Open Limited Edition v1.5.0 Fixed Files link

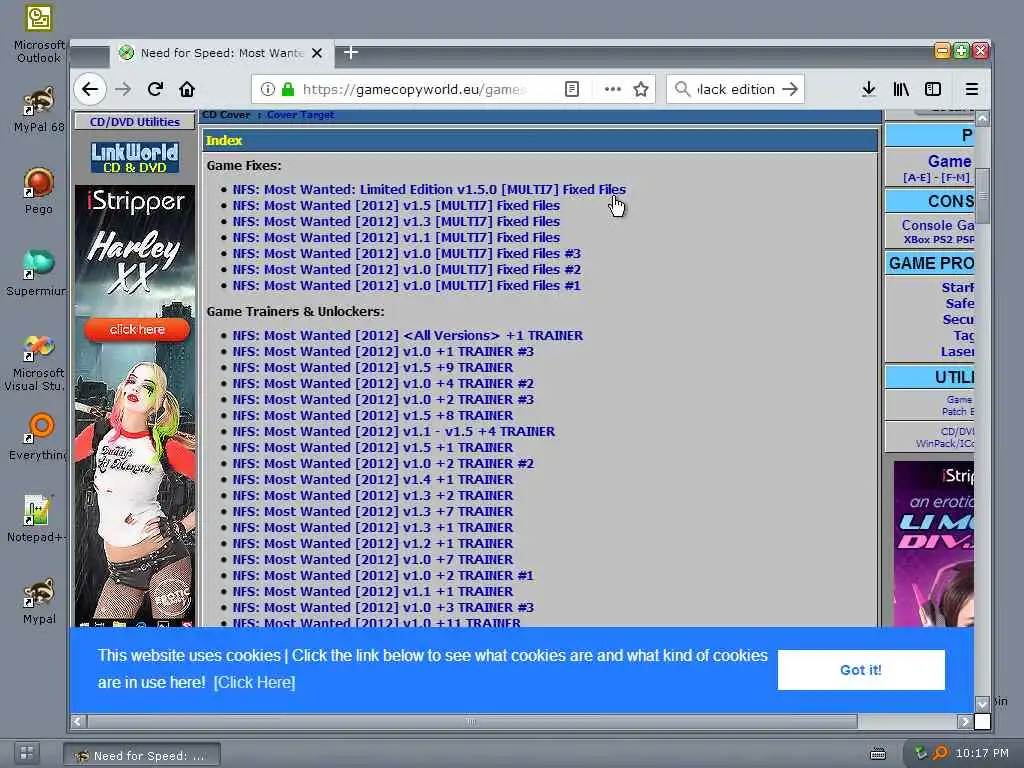point(429,189)
